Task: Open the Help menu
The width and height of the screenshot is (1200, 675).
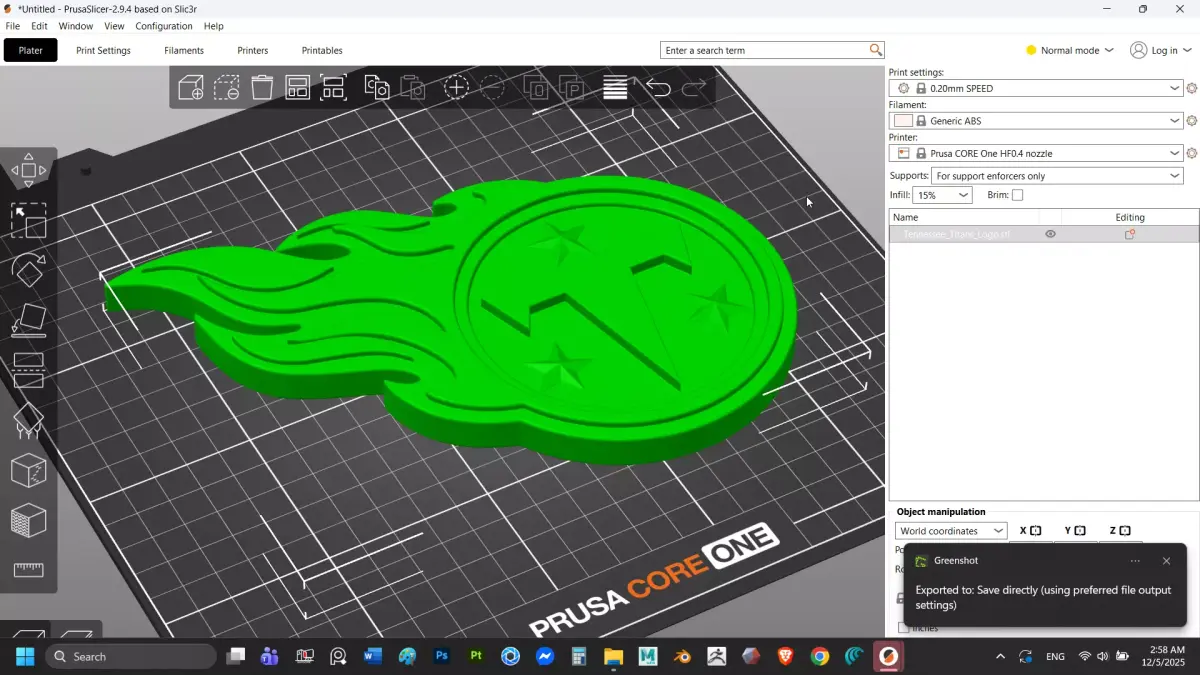Action: [x=214, y=26]
